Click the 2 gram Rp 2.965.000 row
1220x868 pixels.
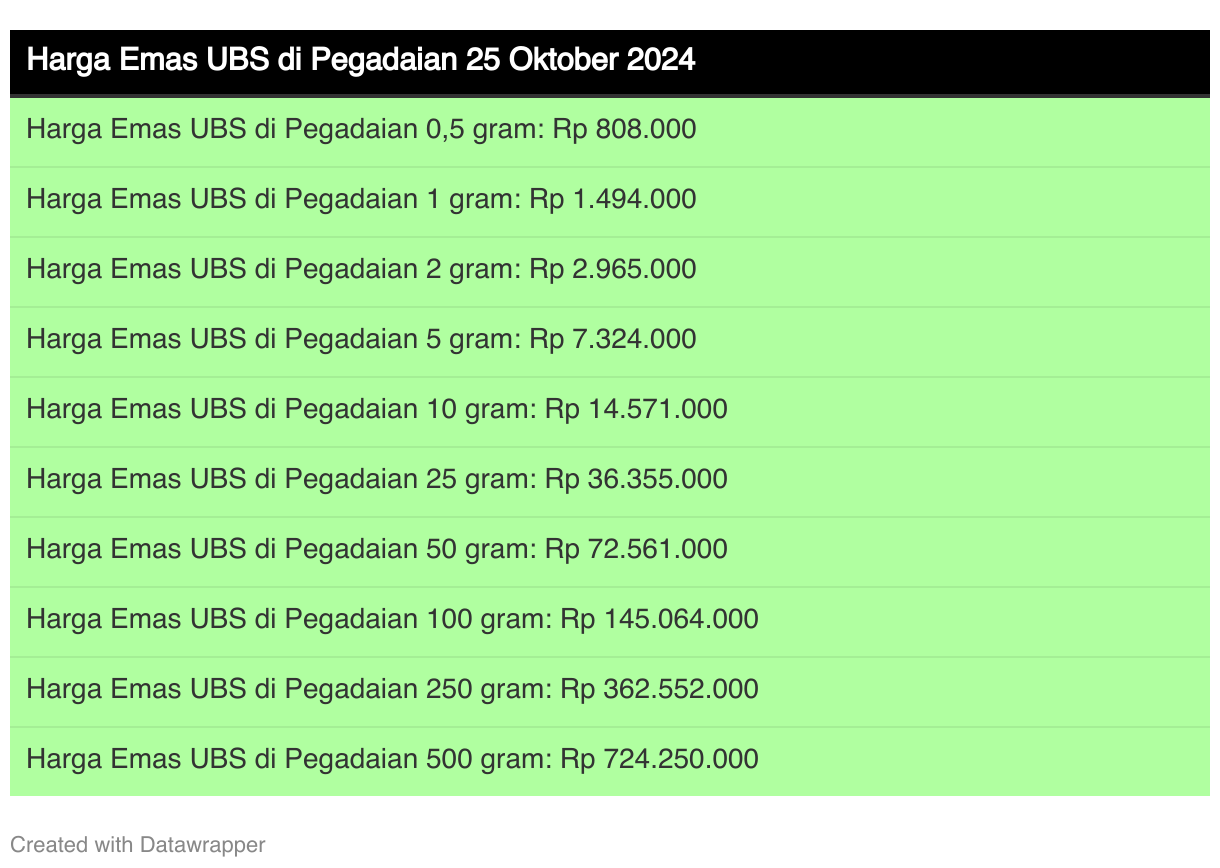[x=610, y=271]
